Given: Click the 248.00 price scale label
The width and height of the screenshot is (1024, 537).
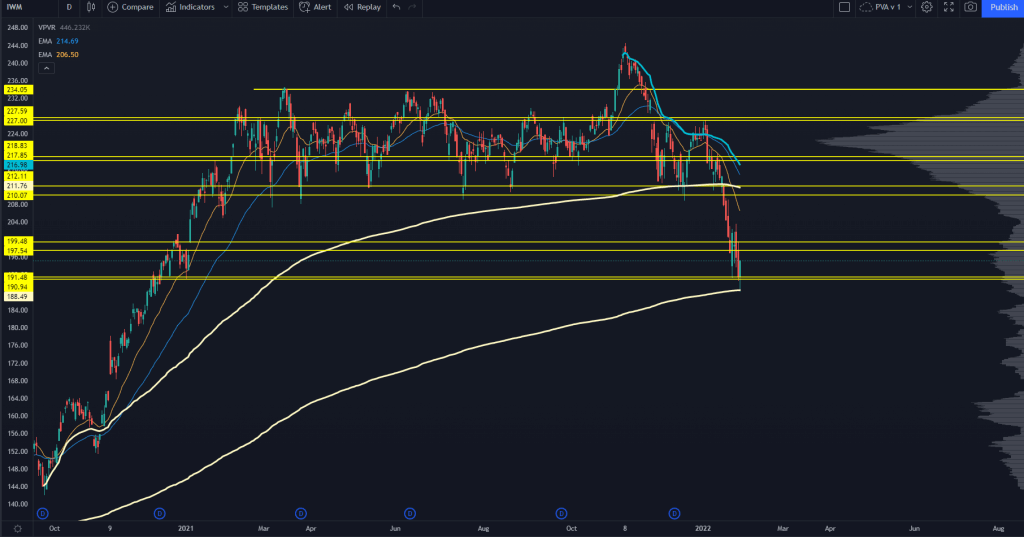Looking at the screenshot, I should pyautogui.click(x=18, y=28).
